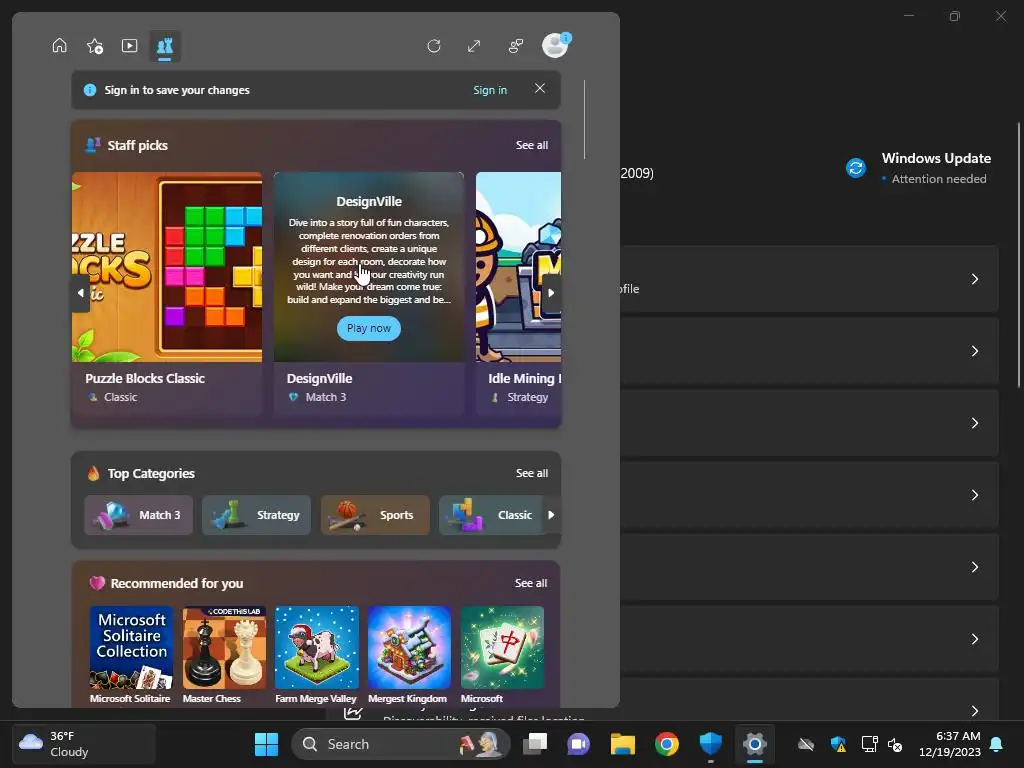Open the fifth Settings row chevron

[x=974, y=566]
